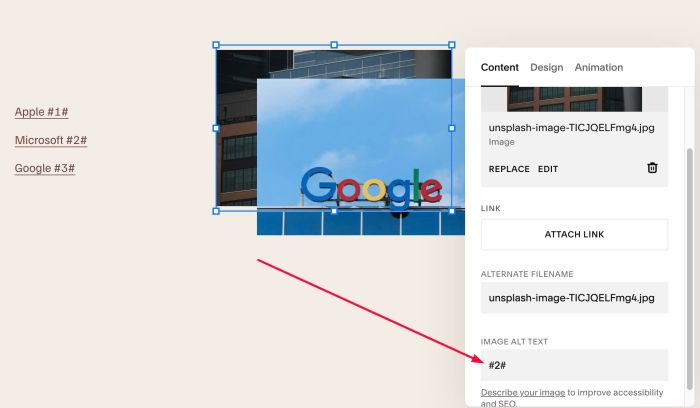Click the right-middle selection handle
Viewport: 700px width, 408px height.
tap(452, 128)
